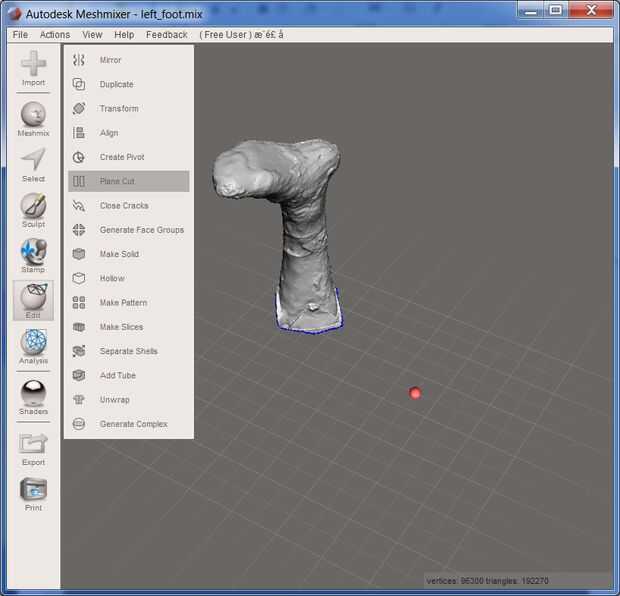The height and width of the screenshot is (596, 620).
Task: Click the Create Pivot icon
Action: click(79, 157)
